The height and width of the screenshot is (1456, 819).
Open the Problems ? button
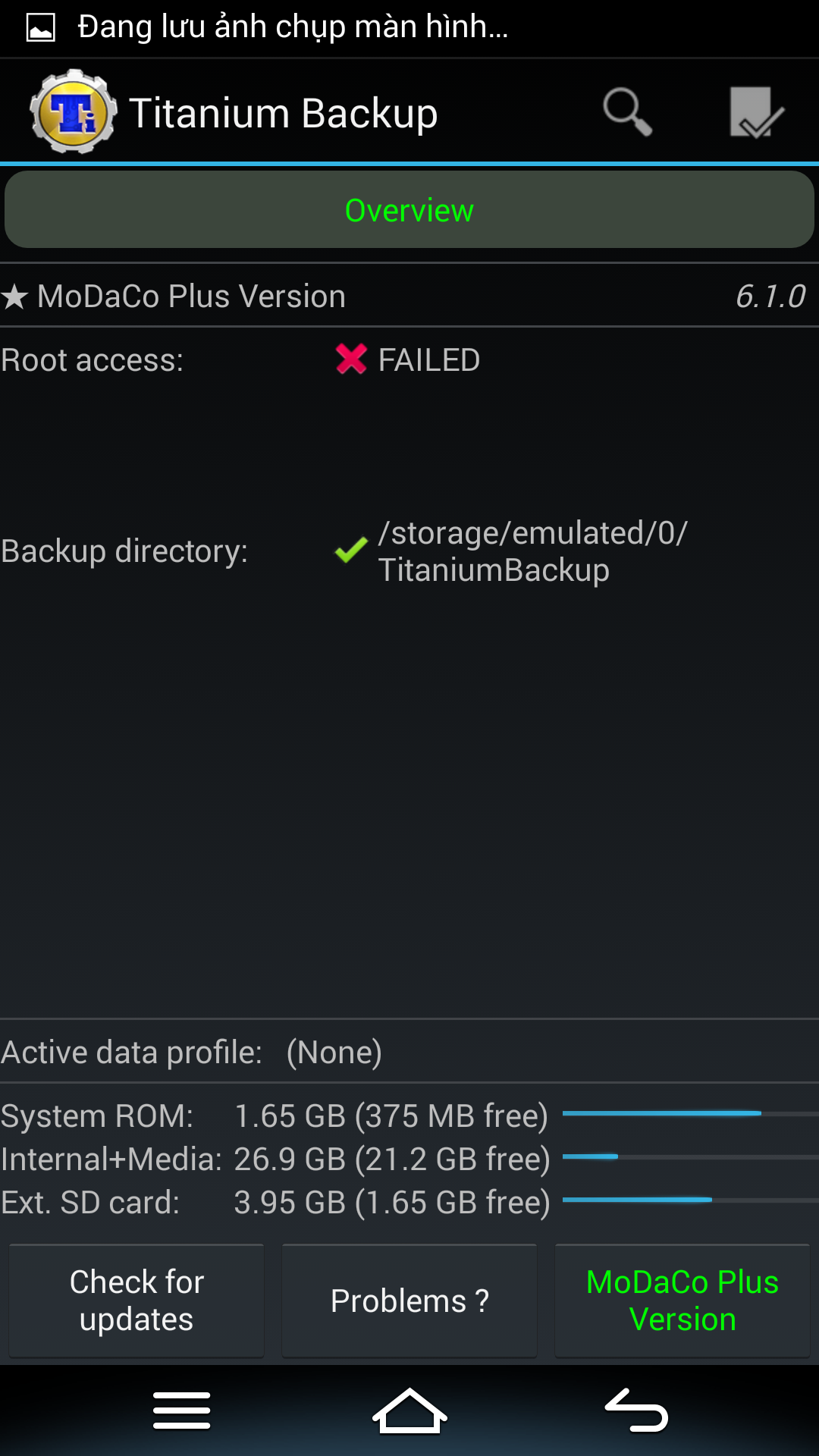coord(409,1301)
